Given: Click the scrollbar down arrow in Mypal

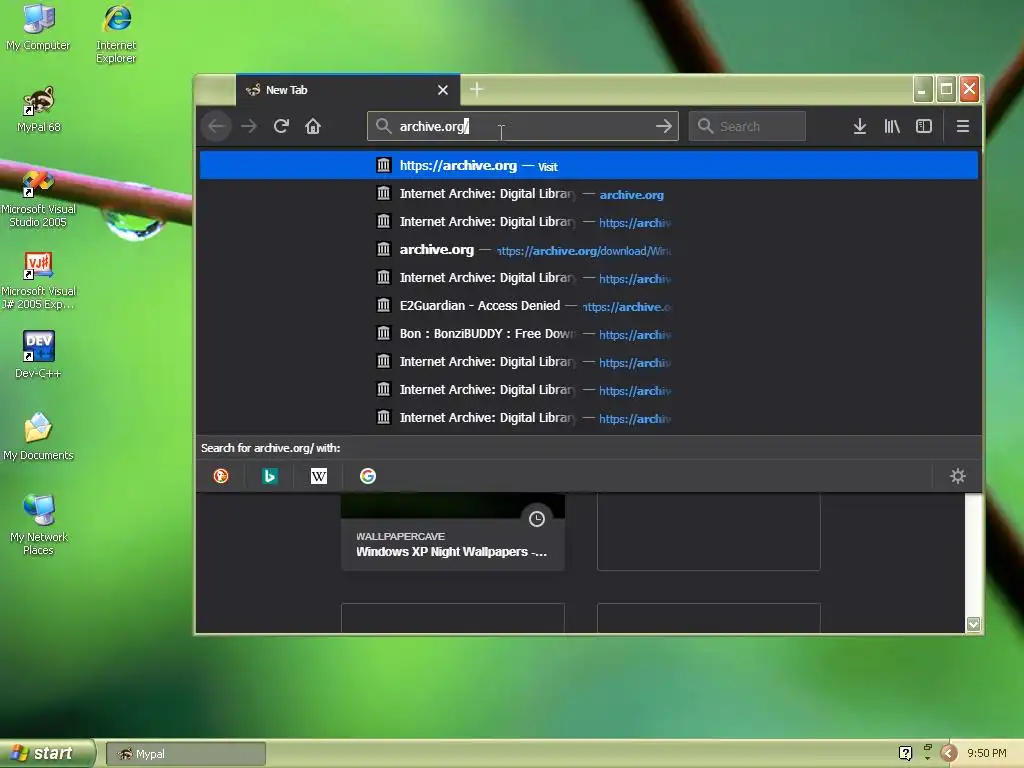Looking at the screenshot, I should click(973, 624).
